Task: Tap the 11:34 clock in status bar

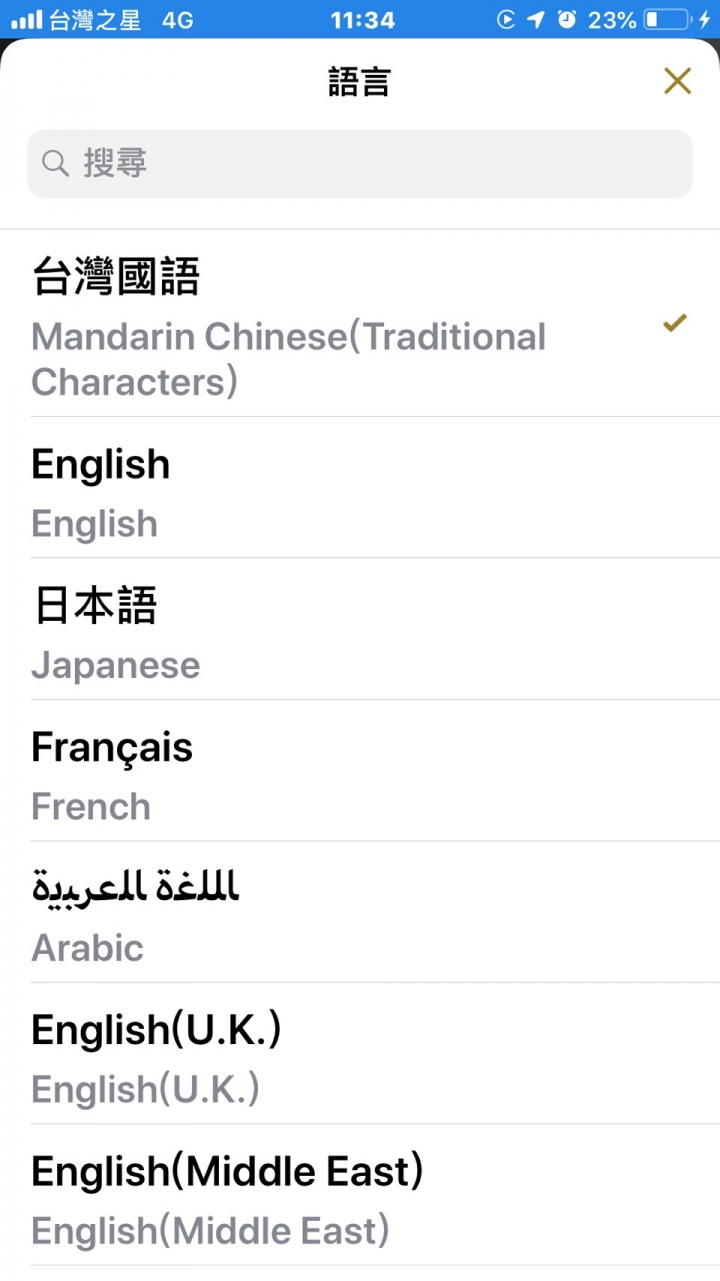Action: point(362,19)
